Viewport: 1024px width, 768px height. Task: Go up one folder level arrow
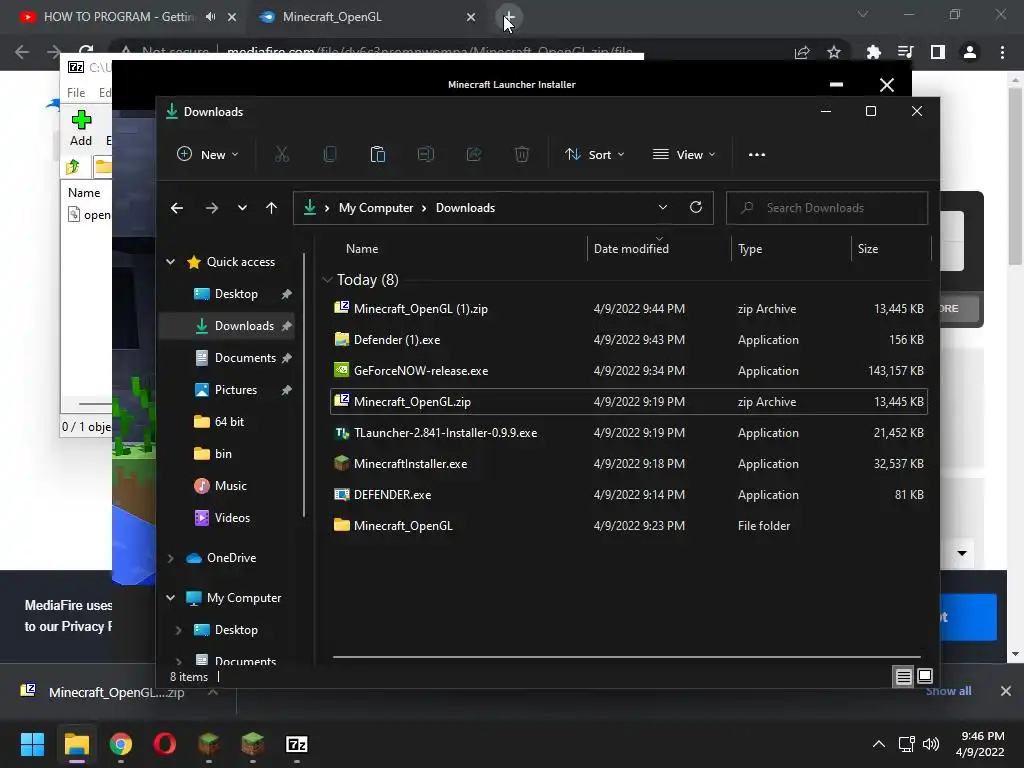click(272, 208)
